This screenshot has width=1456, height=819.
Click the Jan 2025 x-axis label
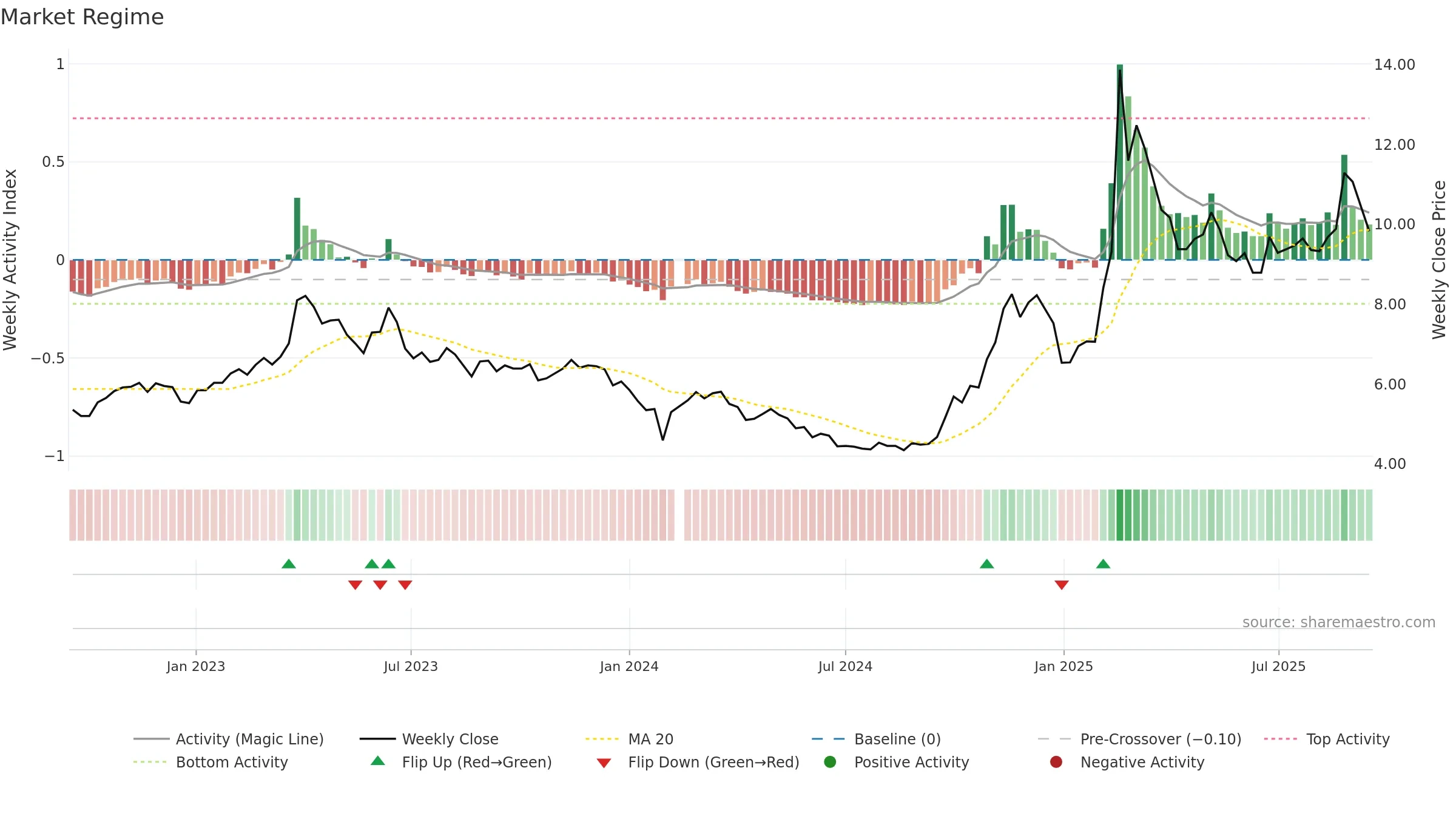(x=1063, y=666)
